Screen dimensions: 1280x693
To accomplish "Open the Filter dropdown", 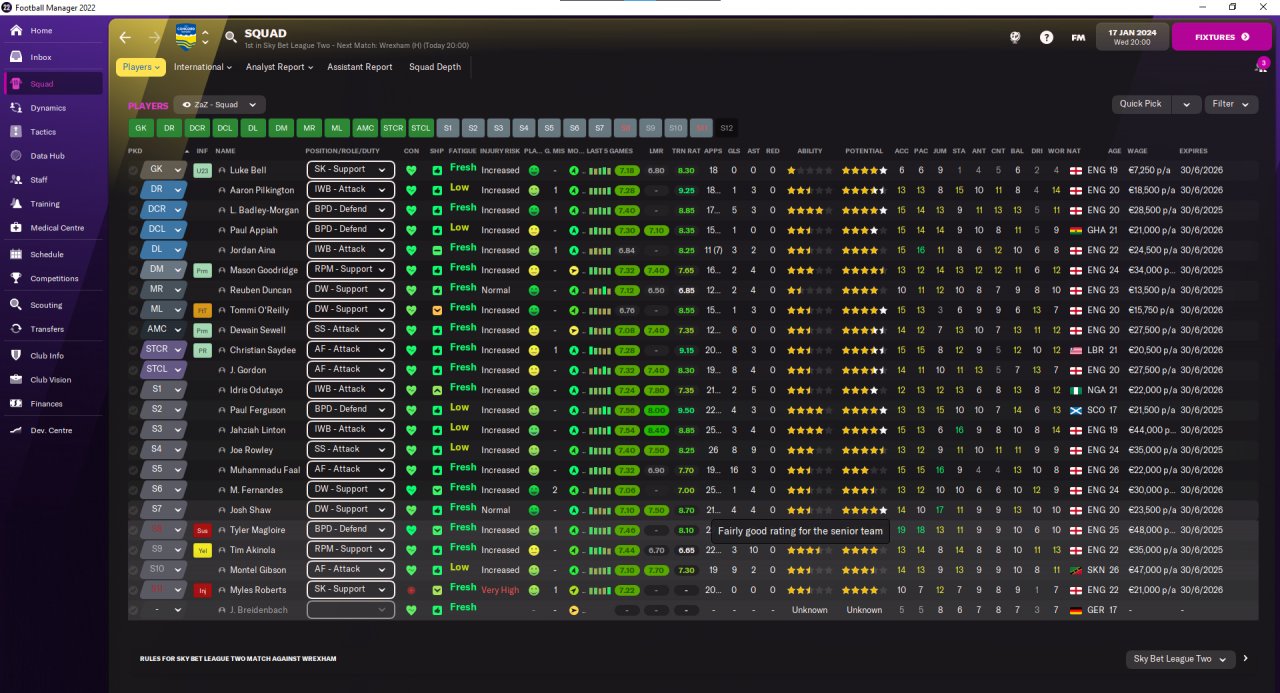I will pos(1232,104).
